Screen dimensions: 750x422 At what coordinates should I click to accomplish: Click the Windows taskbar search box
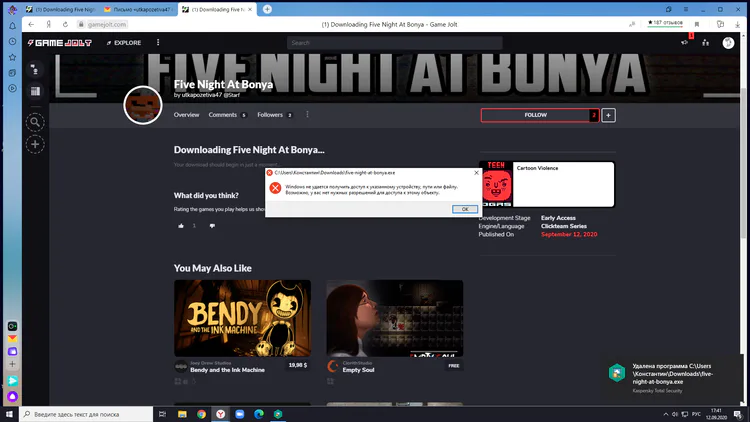click(86, 414)
